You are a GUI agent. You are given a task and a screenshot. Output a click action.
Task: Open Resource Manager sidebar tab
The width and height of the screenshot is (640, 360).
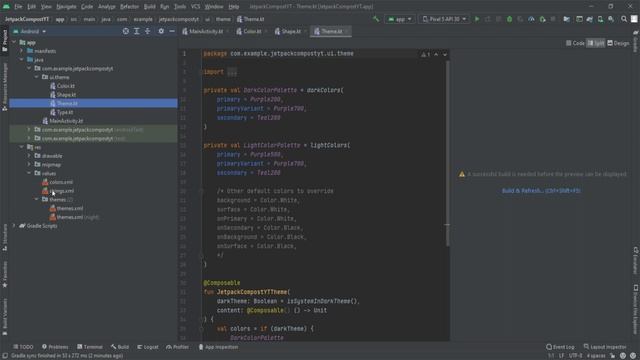coord(4,87)
